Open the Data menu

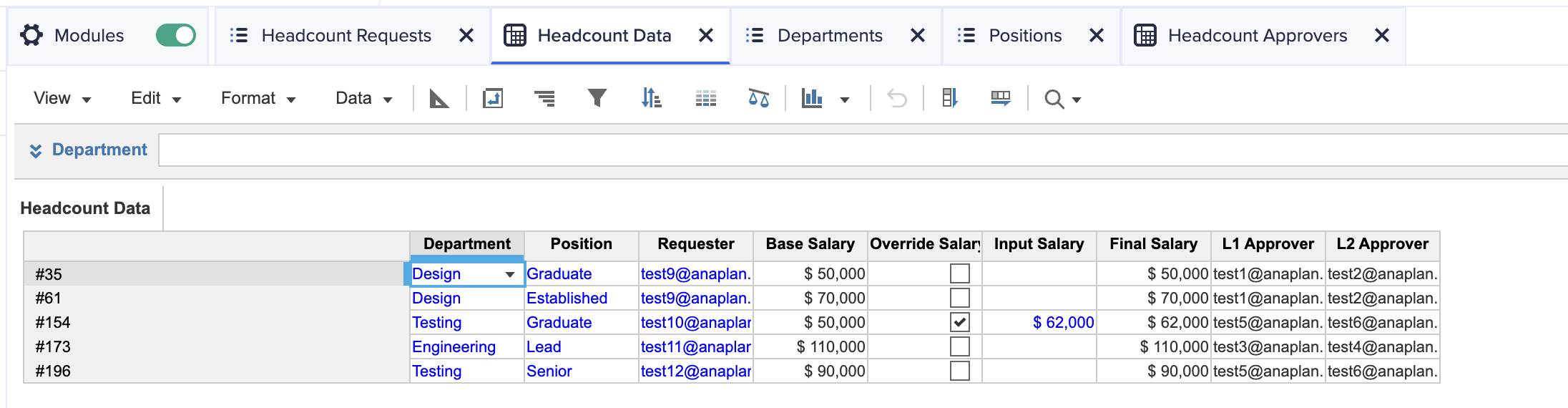pos(364,98)
